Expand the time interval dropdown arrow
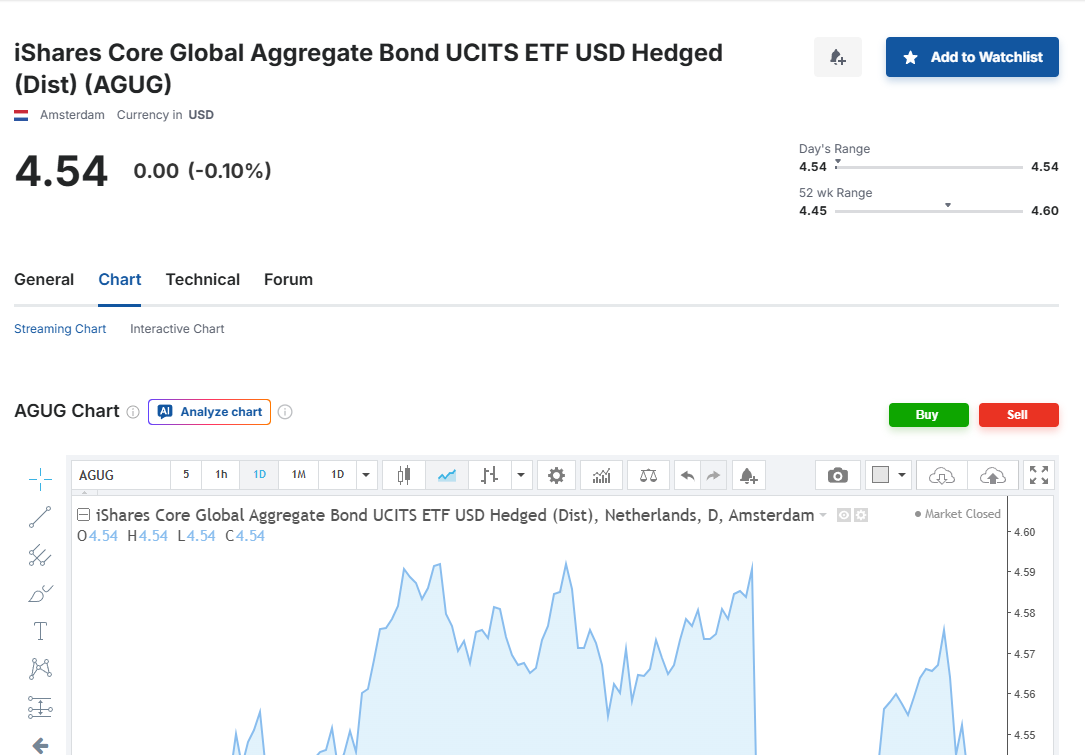 pyautogui.click(x=366, y=475)
